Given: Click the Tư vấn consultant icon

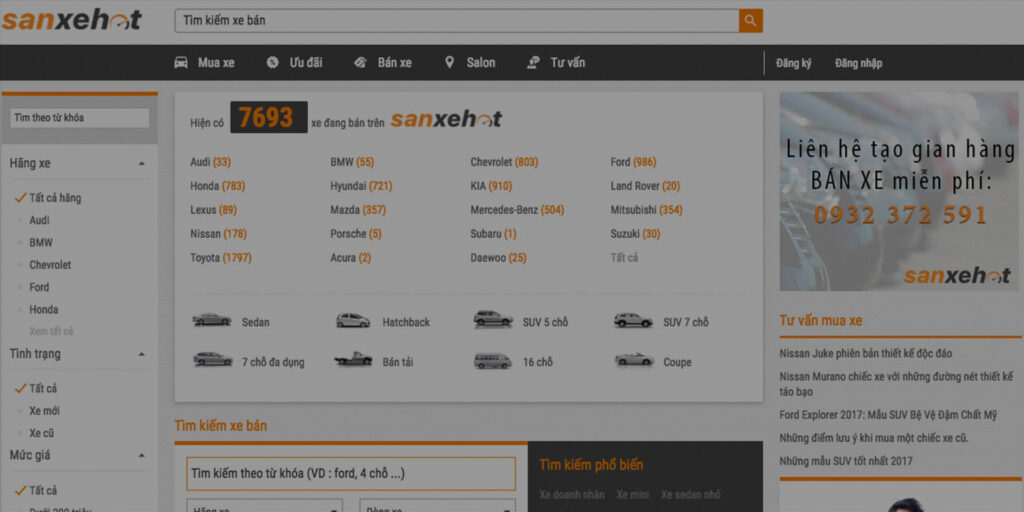Looking at the screenshot, I should pyautogui.click(x=534, y=63).
